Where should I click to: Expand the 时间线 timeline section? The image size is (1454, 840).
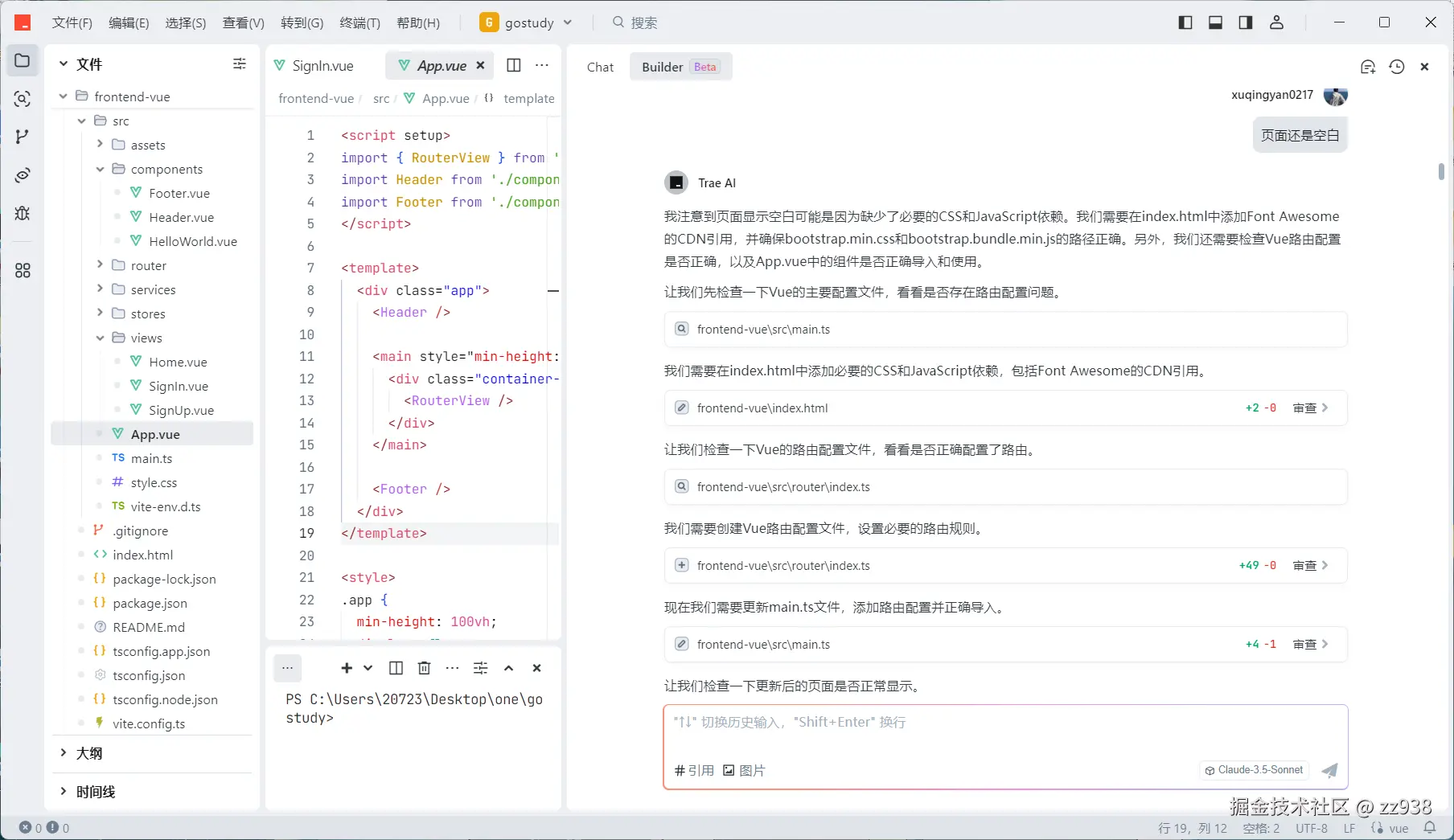tap(64, 792)
